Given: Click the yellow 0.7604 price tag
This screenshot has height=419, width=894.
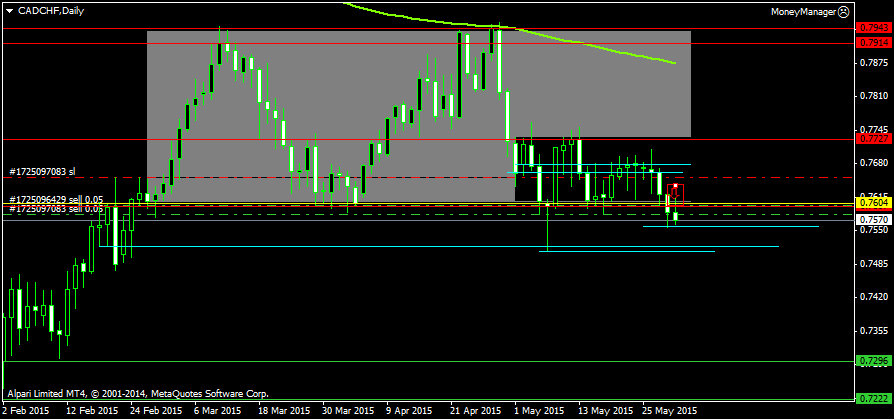Looking at the screenshot, I should tap(873, 203).
